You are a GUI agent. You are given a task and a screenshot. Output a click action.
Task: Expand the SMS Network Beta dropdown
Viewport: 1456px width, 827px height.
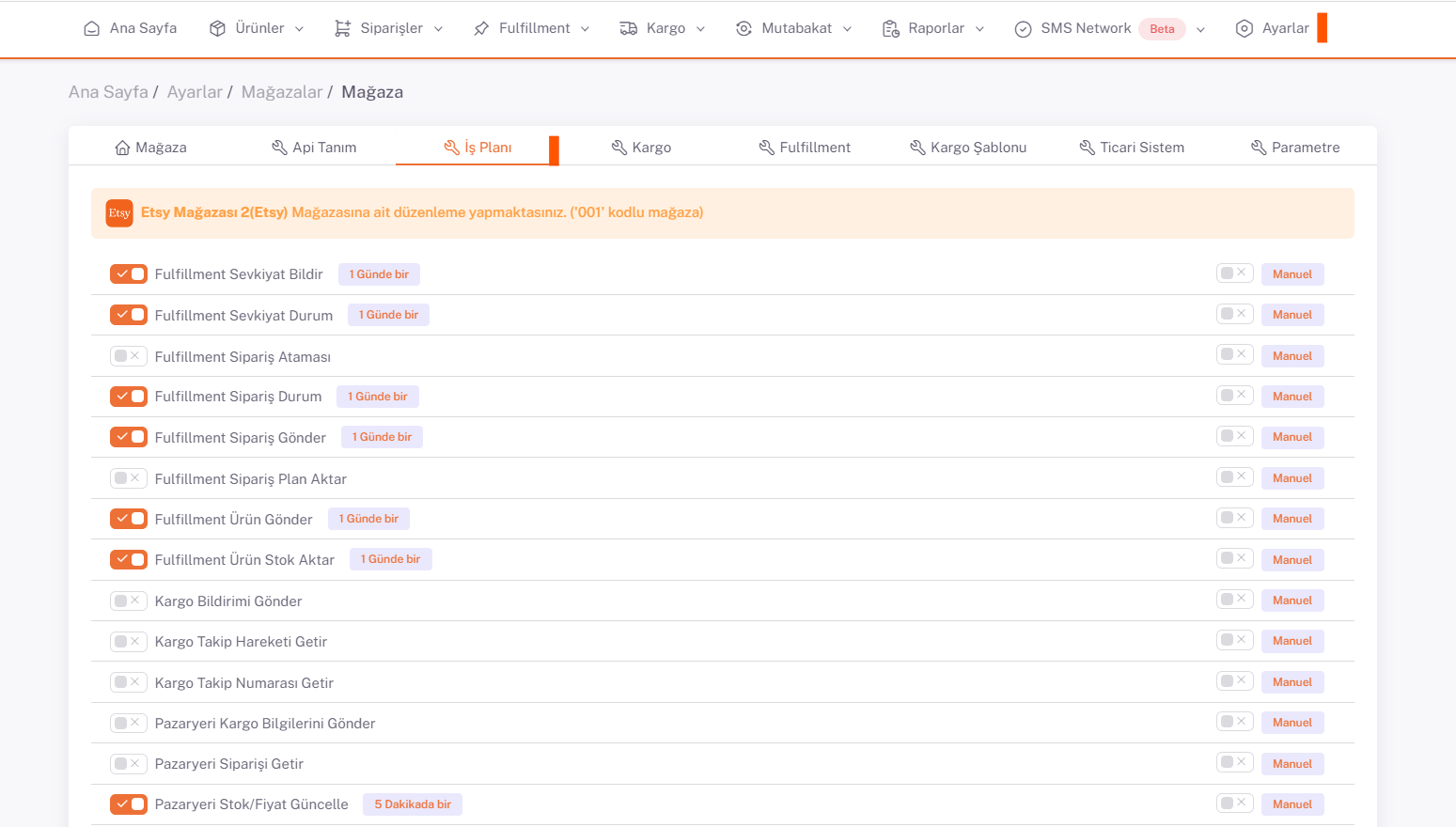pyautogui.click(x=1200, y=29)
